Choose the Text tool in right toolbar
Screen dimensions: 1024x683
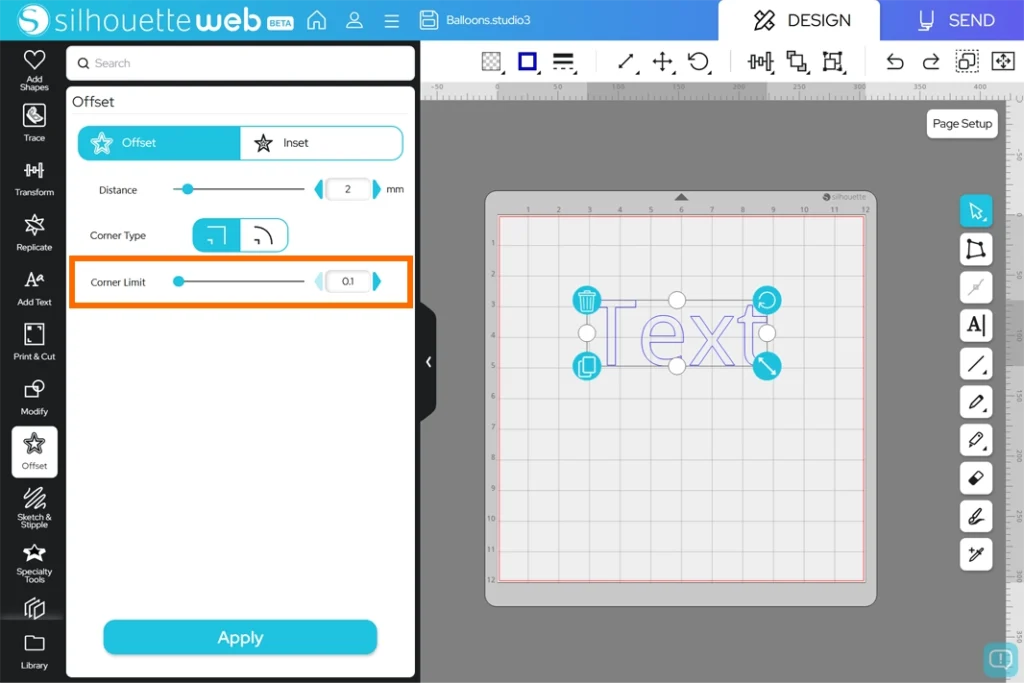point(975,324)
